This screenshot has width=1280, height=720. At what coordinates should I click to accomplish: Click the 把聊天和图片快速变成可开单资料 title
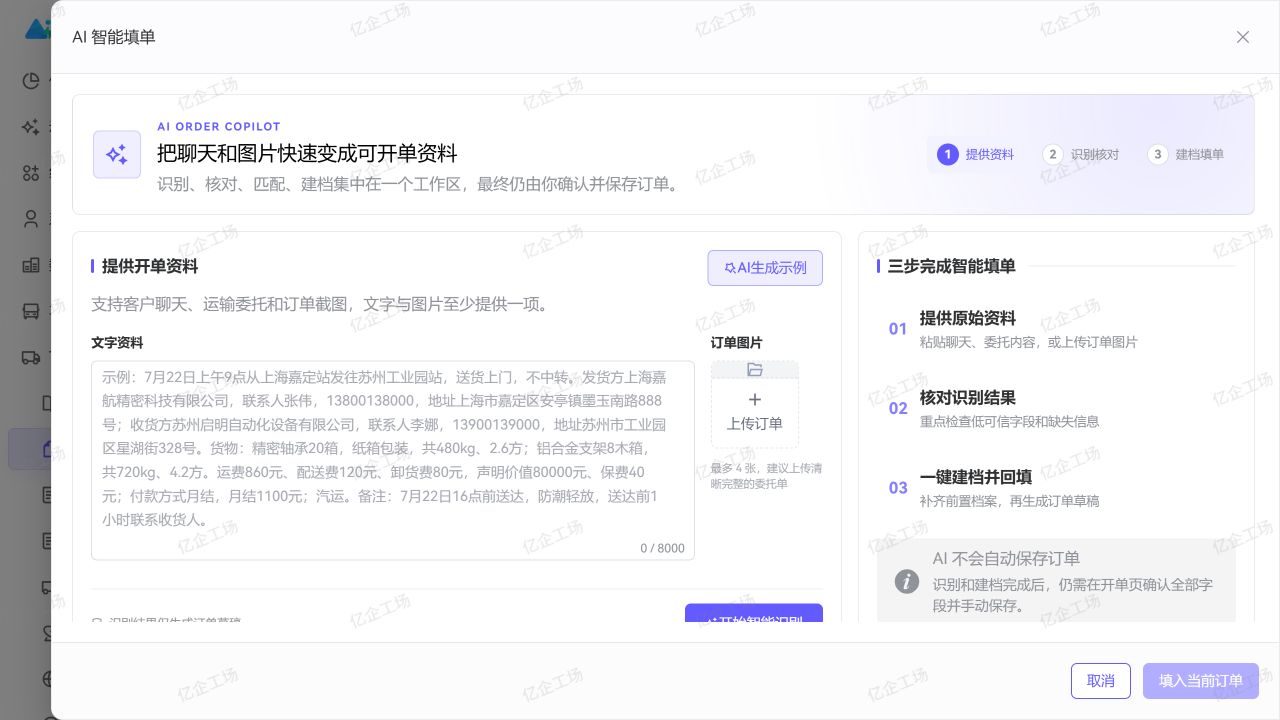point(307,154)
